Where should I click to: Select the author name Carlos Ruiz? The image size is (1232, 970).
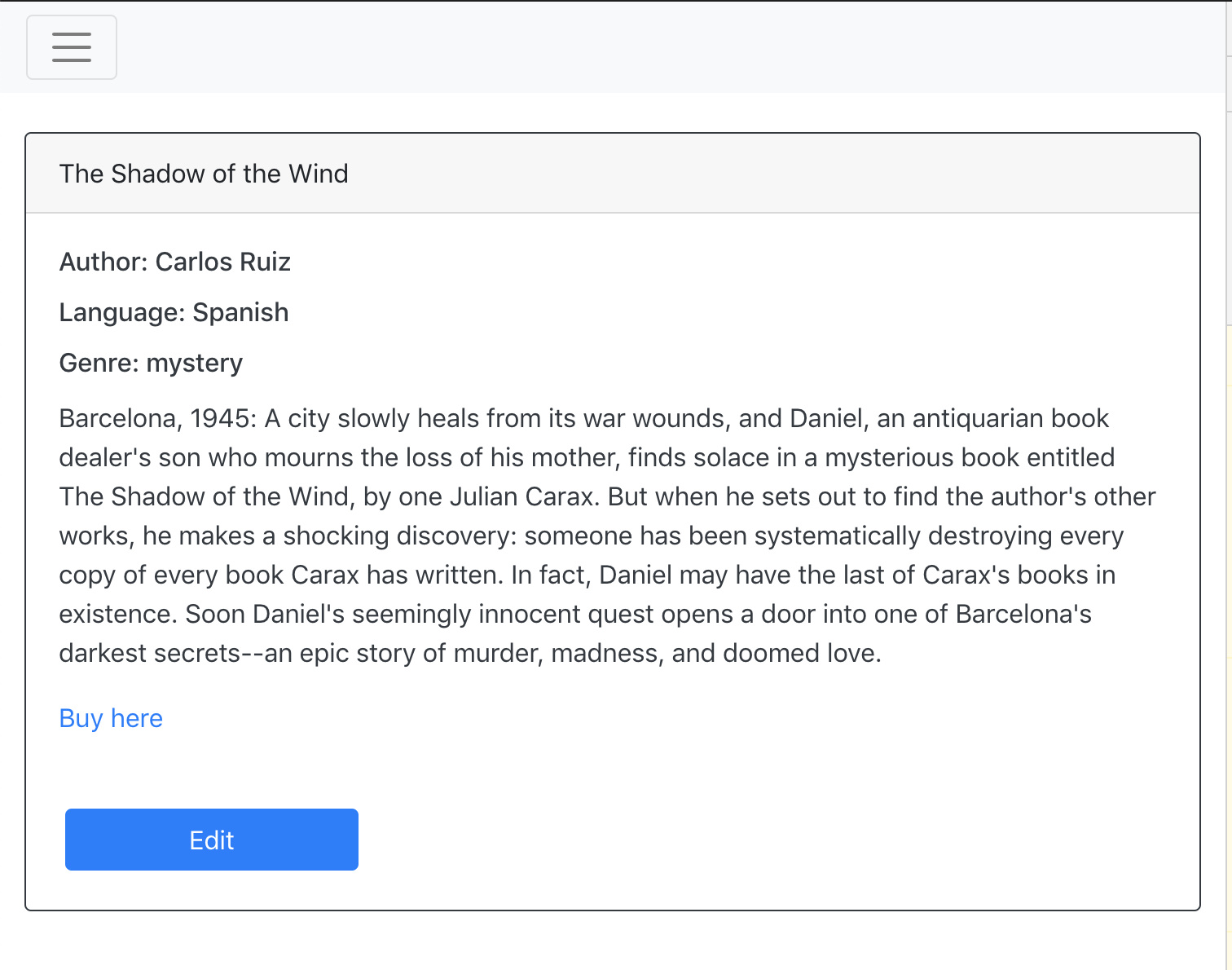(222, 262)
